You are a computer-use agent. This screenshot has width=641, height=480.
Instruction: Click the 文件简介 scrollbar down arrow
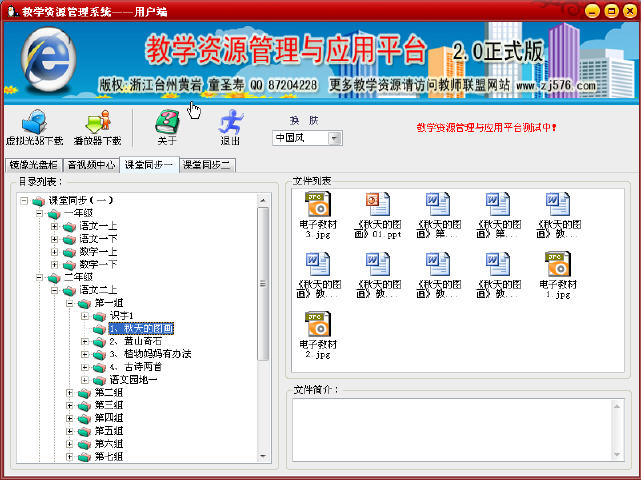[617, 454]
